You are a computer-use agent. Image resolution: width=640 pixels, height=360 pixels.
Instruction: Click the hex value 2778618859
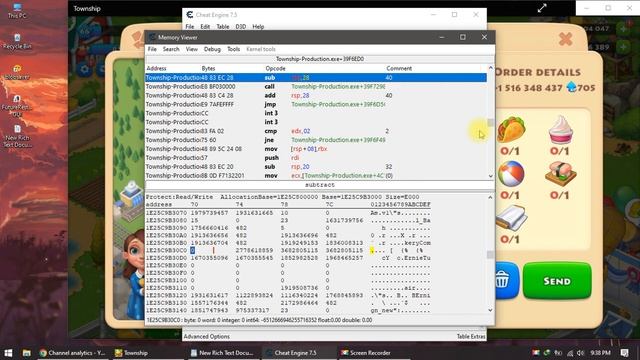(x=254, y=250)
